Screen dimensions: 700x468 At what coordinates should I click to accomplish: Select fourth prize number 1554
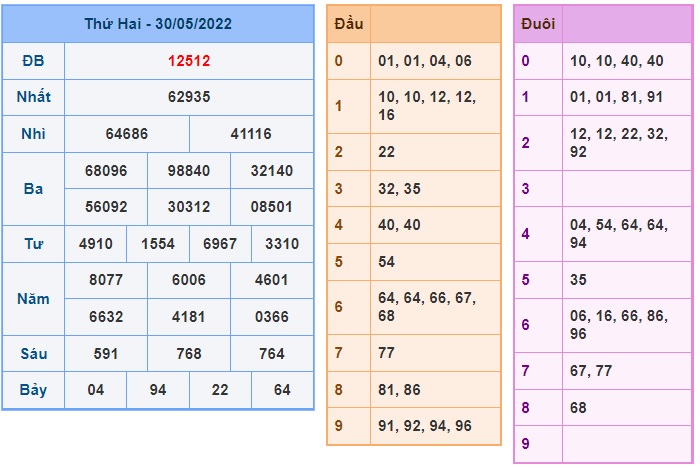[158, 244]
